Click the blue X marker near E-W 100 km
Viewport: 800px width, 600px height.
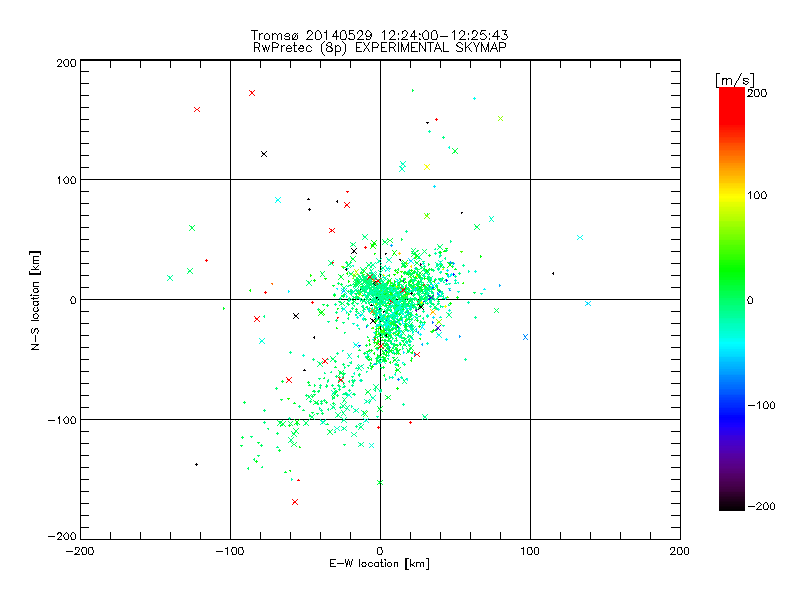(526, 337)
